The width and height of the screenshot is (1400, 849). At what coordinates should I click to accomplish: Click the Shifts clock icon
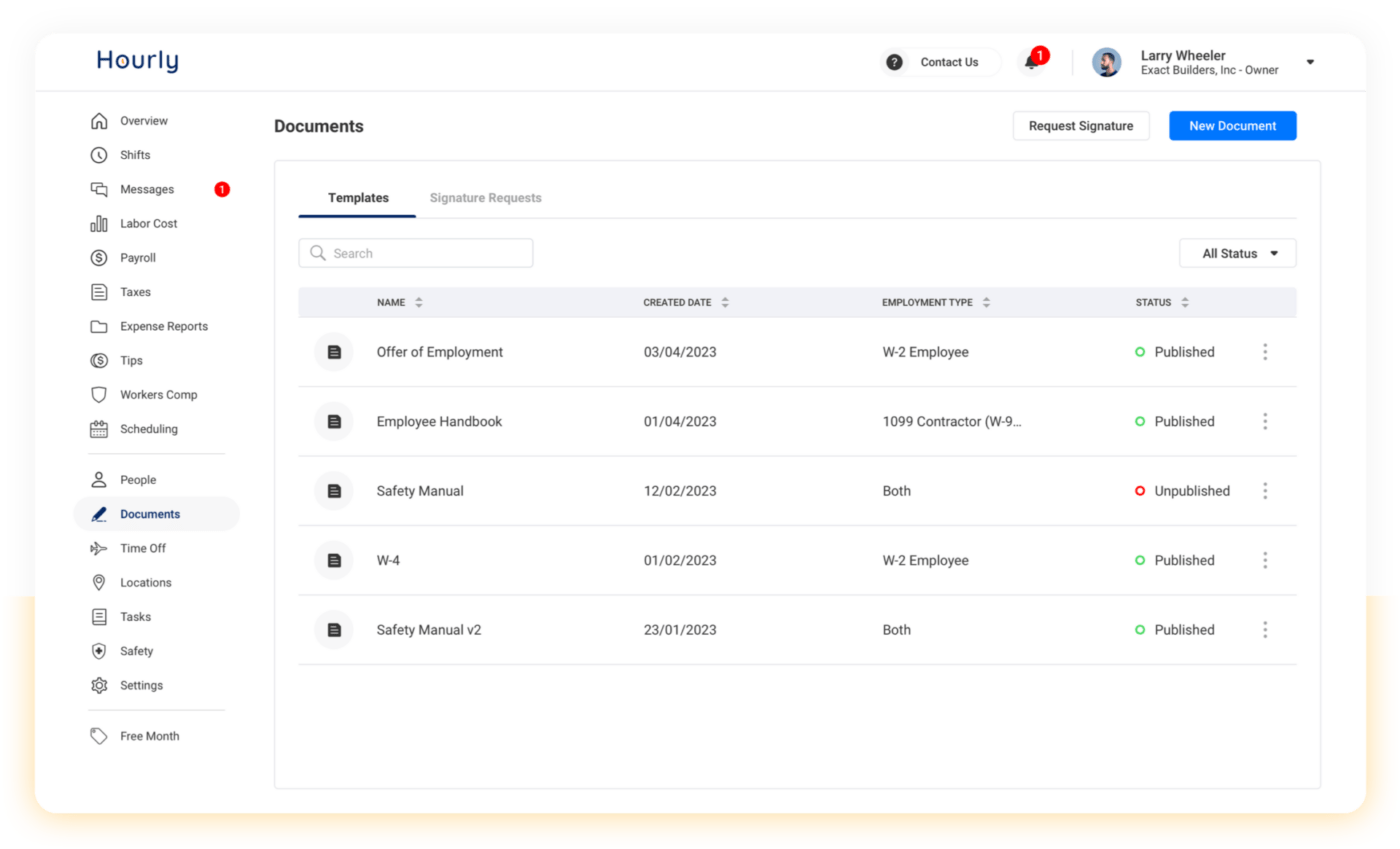point(99,155)
